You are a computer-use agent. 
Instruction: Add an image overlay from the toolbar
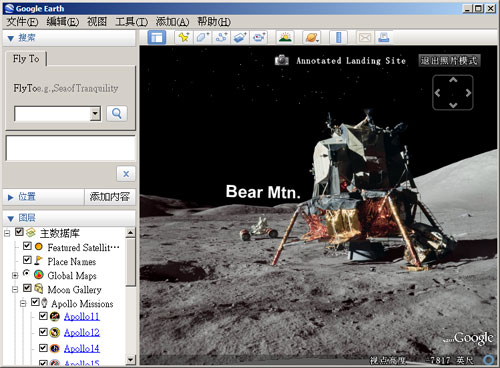pos(240,37)
